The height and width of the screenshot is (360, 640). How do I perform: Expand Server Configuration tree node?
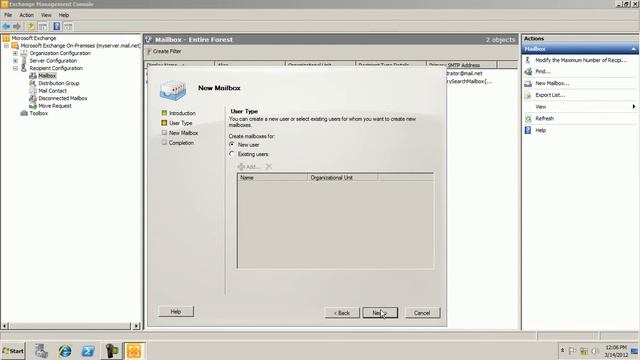15,61
